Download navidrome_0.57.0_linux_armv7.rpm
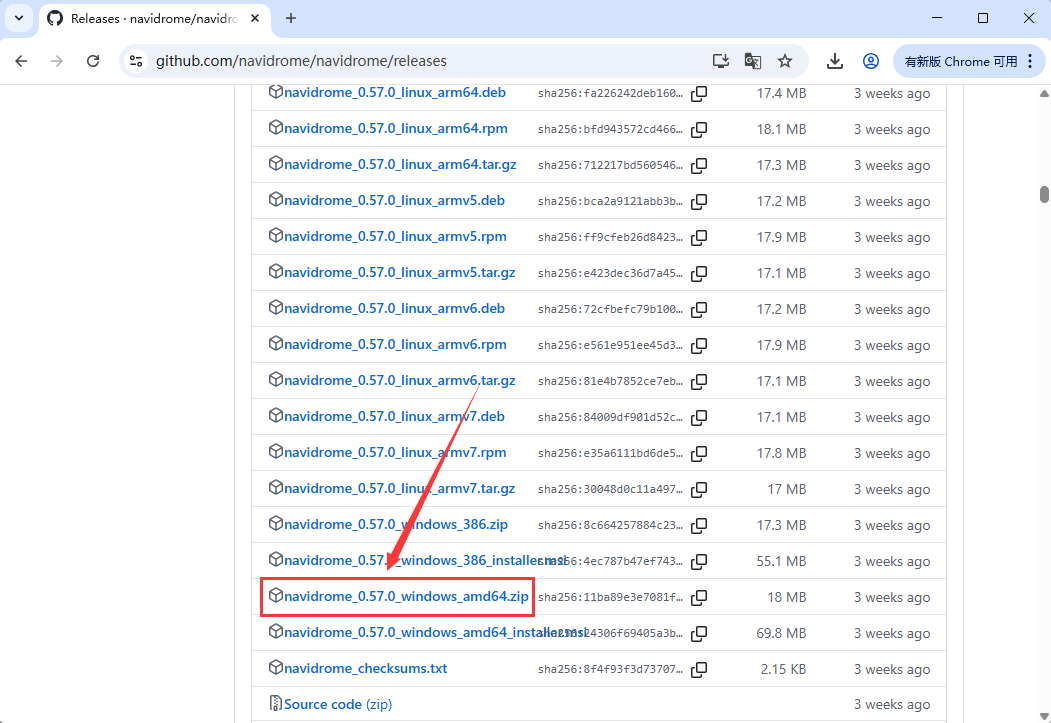Screen dimensions: 1051x723 (x=395, y=452)
